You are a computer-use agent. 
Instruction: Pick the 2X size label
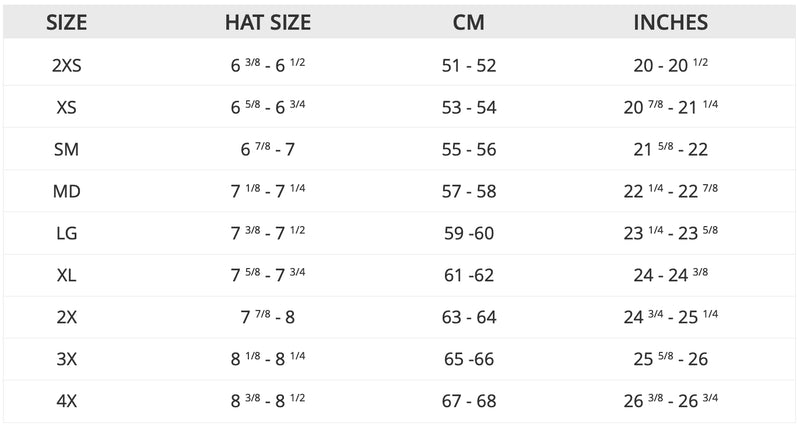[x=67, y=318]
